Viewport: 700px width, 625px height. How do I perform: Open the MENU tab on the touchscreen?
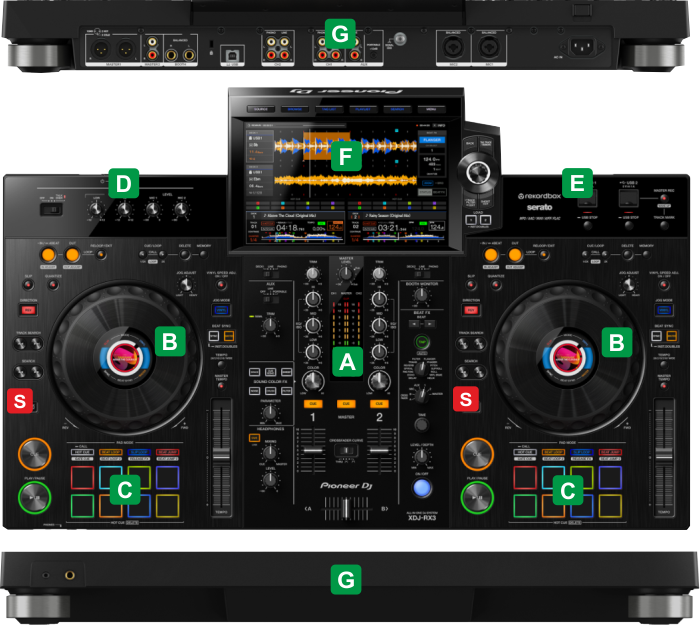(x=431, y=109)
